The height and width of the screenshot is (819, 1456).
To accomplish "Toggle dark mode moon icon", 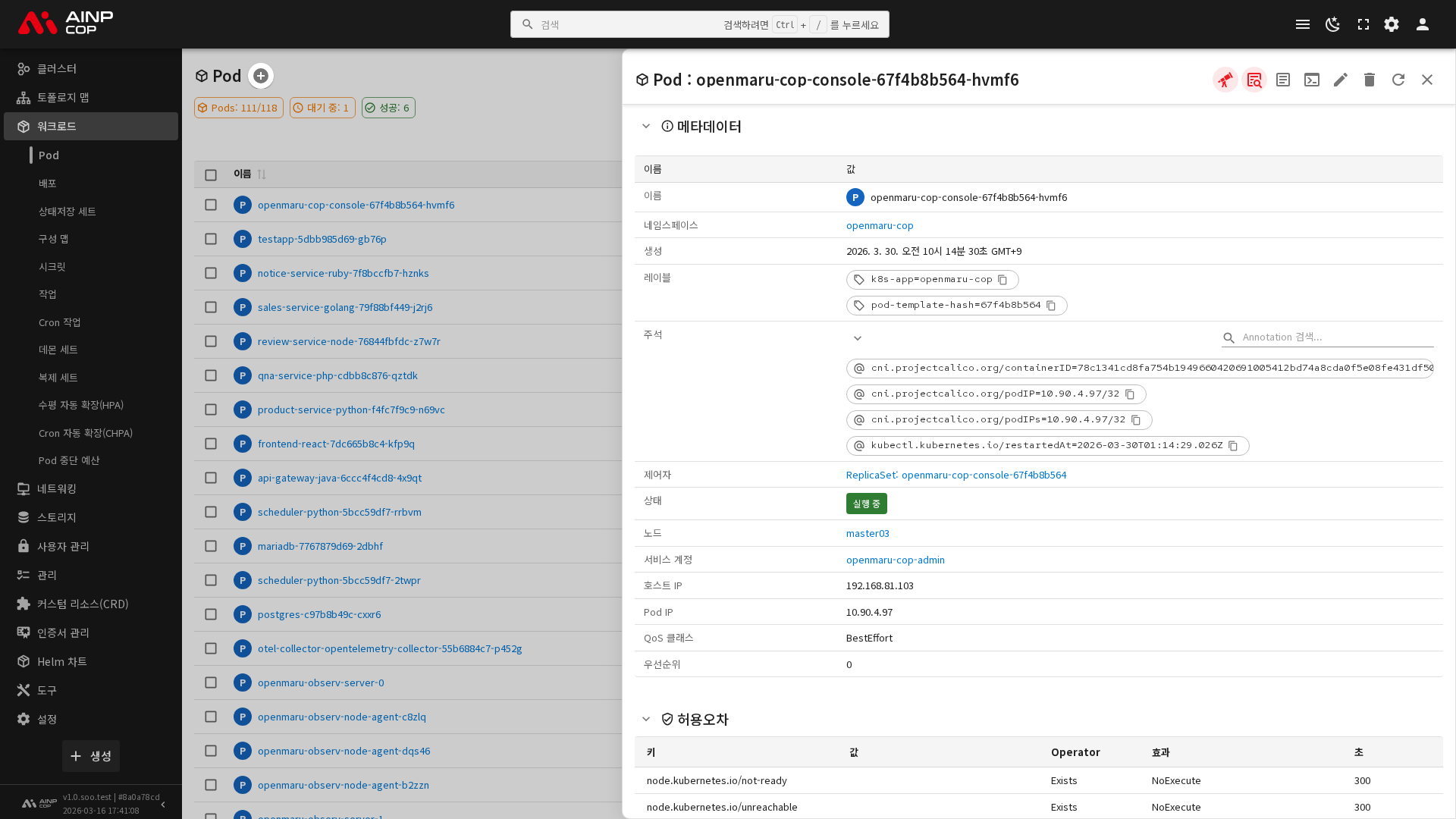I will tap(1332, 24).
